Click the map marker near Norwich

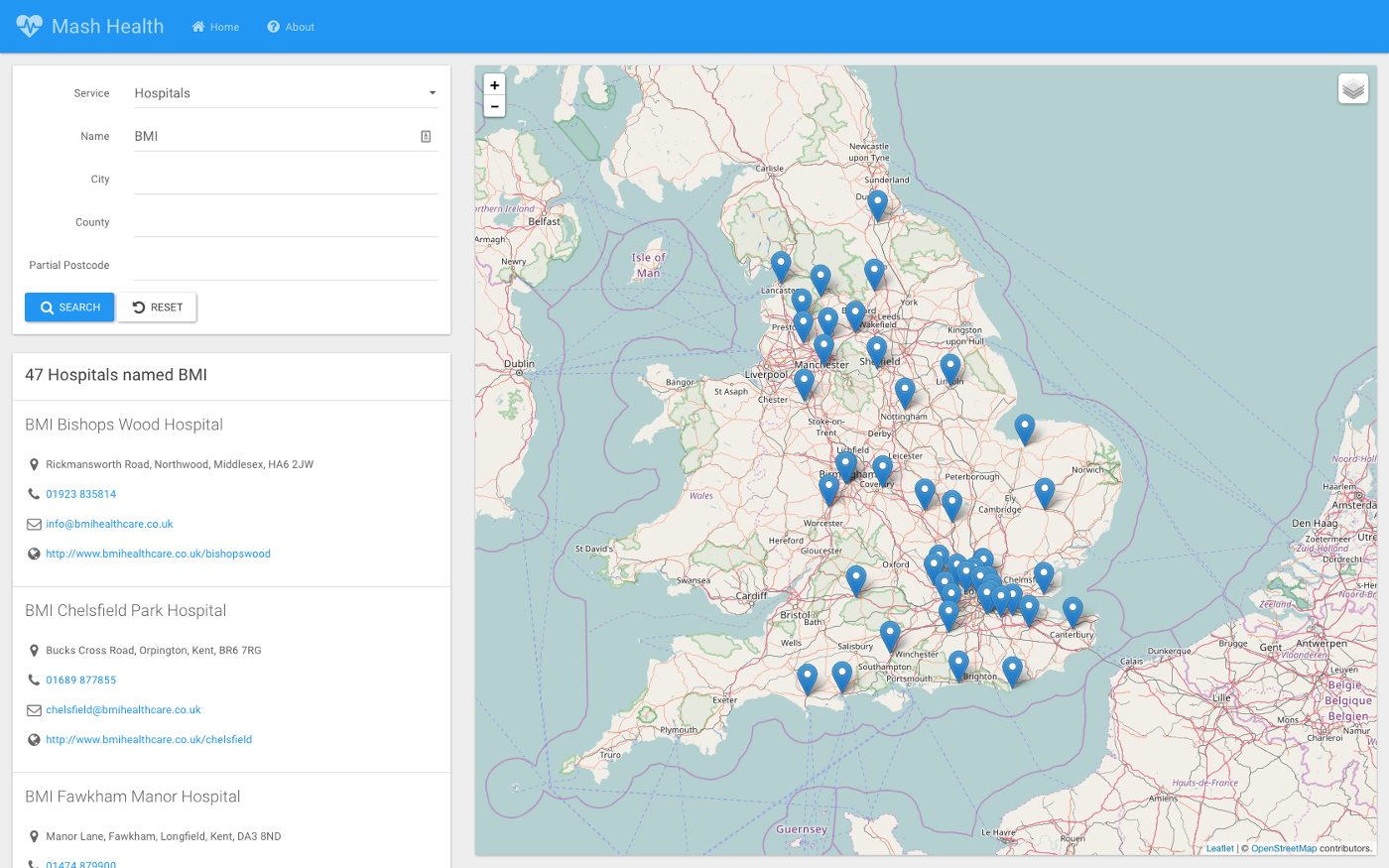click(x=1045, y=491)
